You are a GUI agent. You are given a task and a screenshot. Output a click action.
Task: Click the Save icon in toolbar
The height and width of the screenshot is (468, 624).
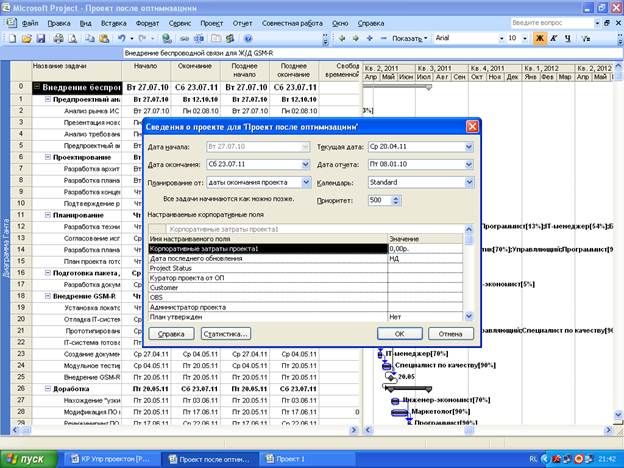(x=42, y=38)
